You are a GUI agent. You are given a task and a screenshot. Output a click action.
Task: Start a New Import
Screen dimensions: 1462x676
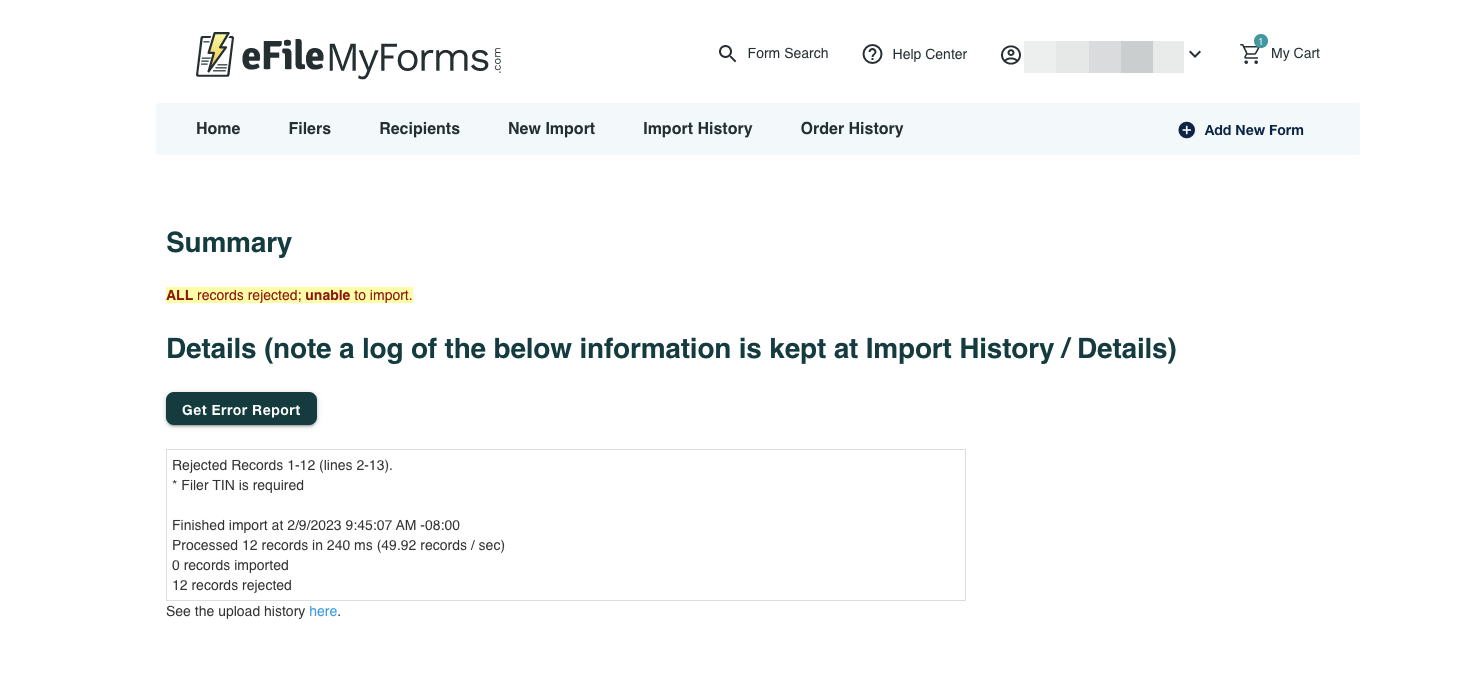[551, 129]
